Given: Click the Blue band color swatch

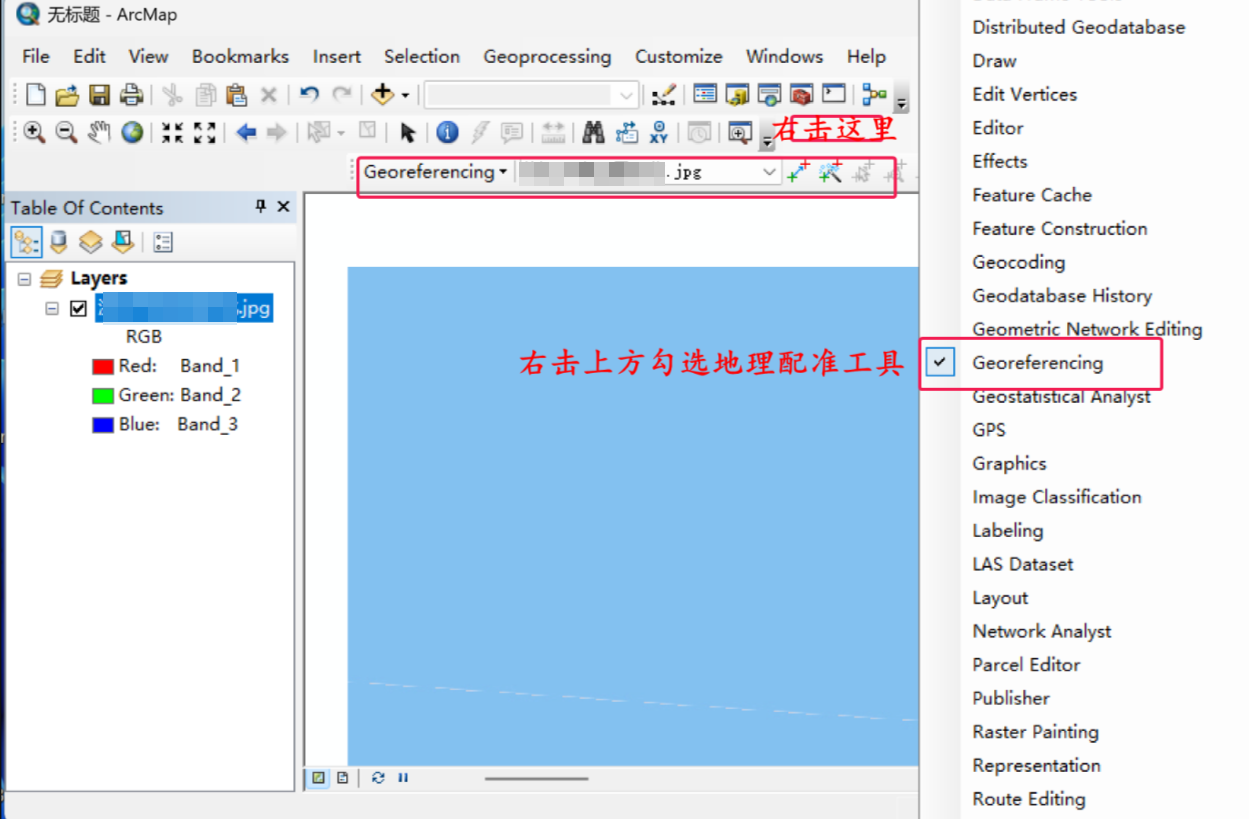Looking at the screenshot, I should pos(102,424).
